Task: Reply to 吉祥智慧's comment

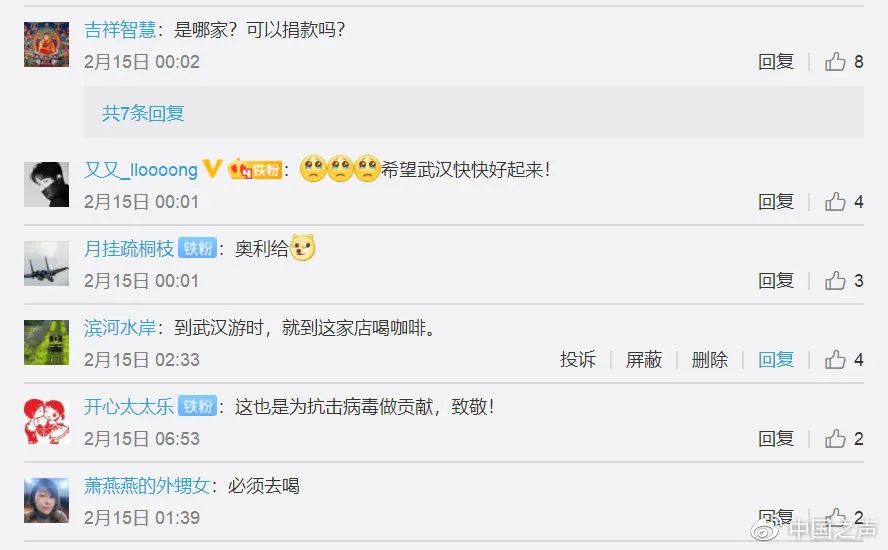Action: pos(776,61)
